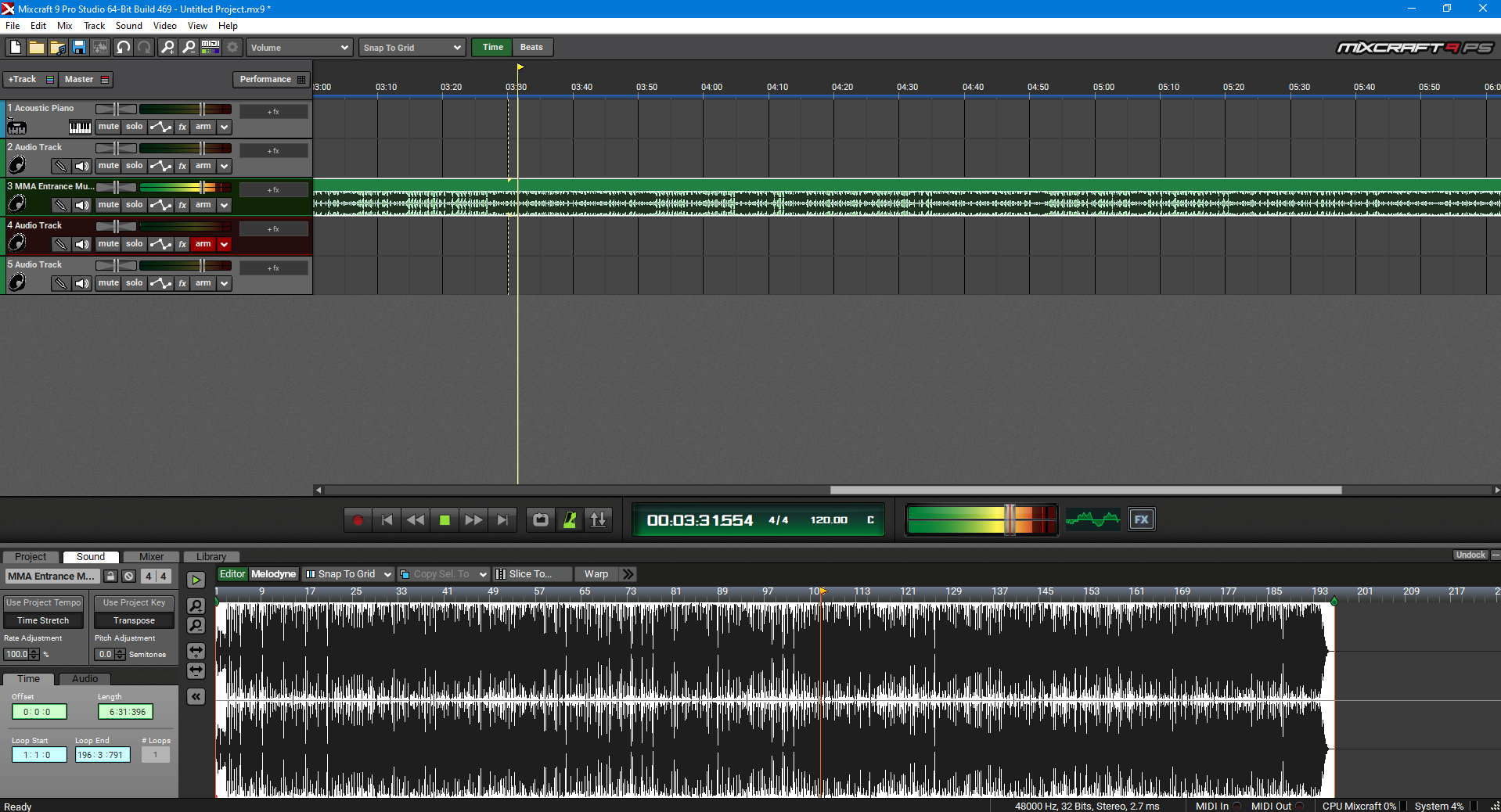
Task: Arm 5 Audio Track for recording
Action: [203, 283]
